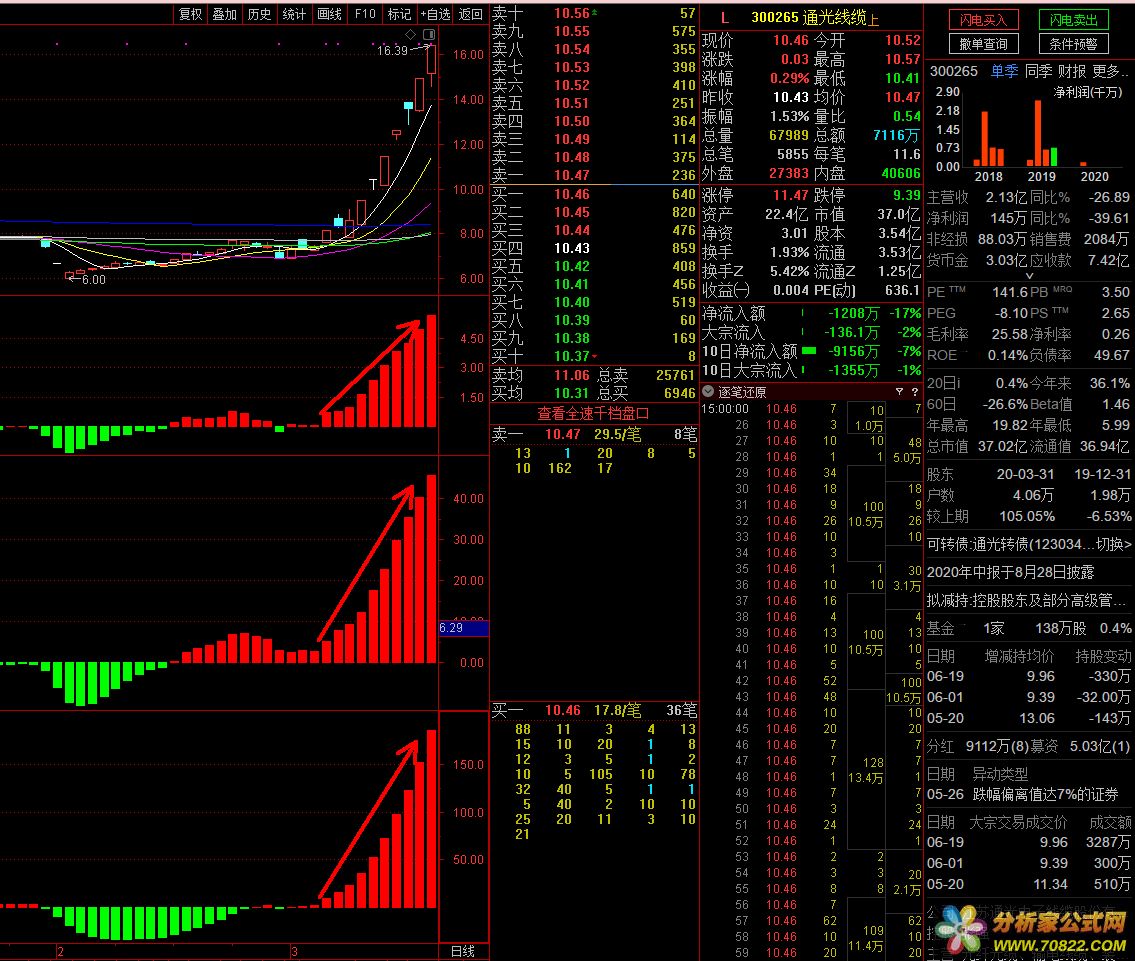This screenshot has height=961, width=1135.
Task: Click the 涨停 11.47 limit-up value
Action: 790,195
